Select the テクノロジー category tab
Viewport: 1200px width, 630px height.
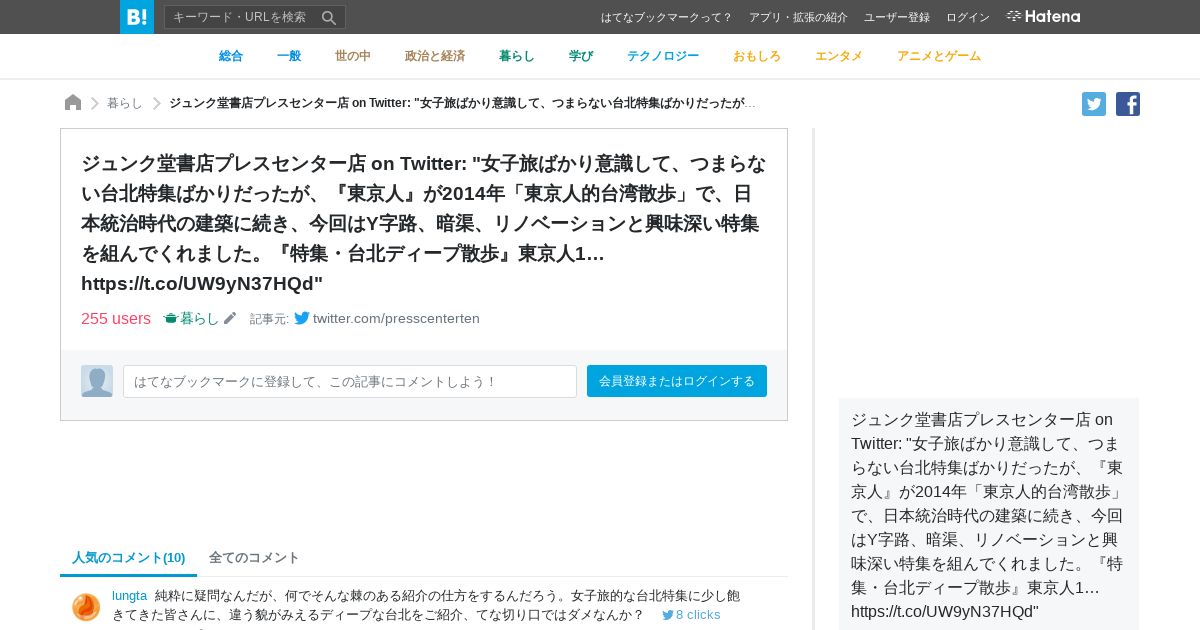coord(663,56)
